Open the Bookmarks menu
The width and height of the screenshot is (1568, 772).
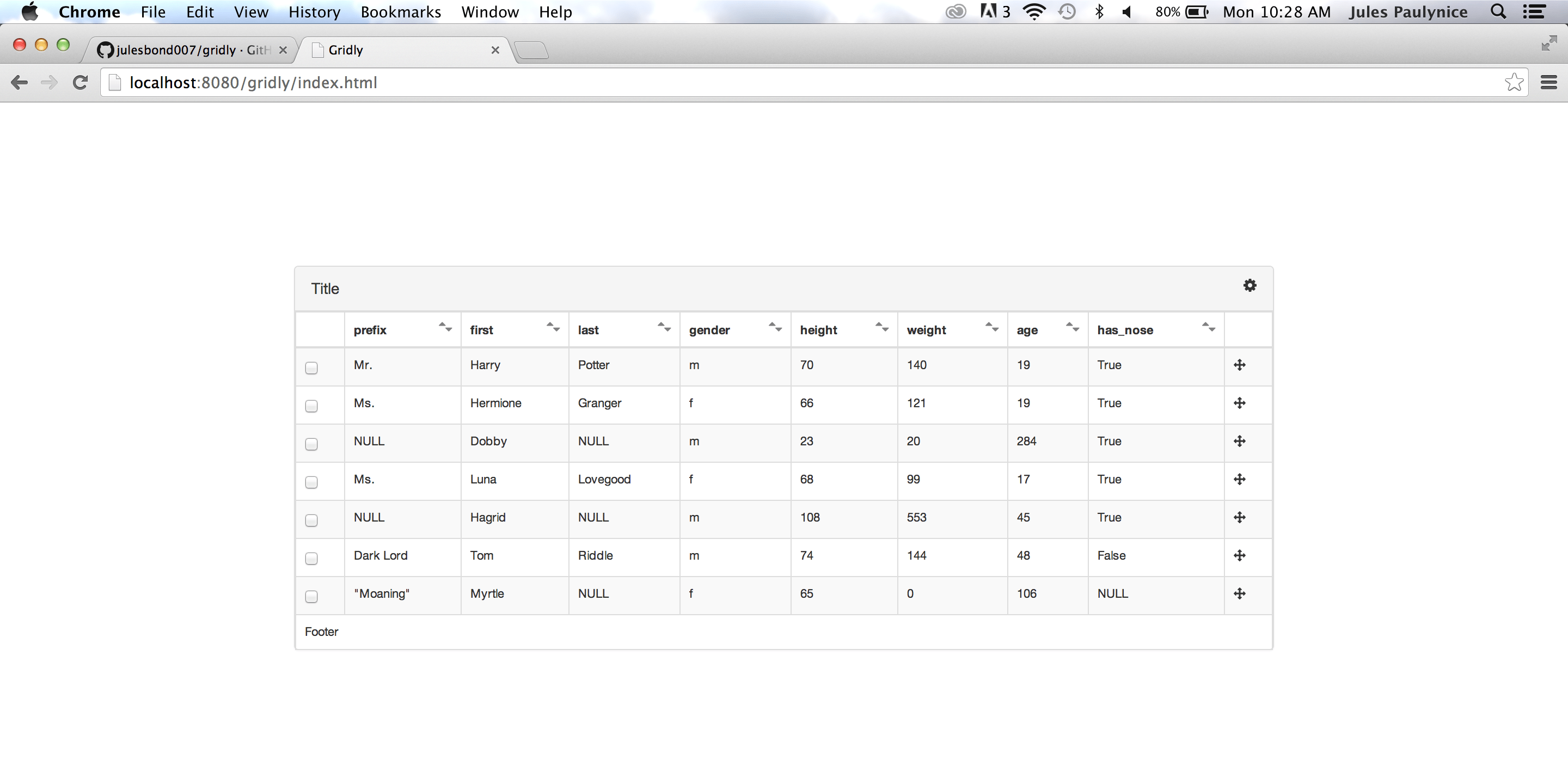[x=401, y=11]
